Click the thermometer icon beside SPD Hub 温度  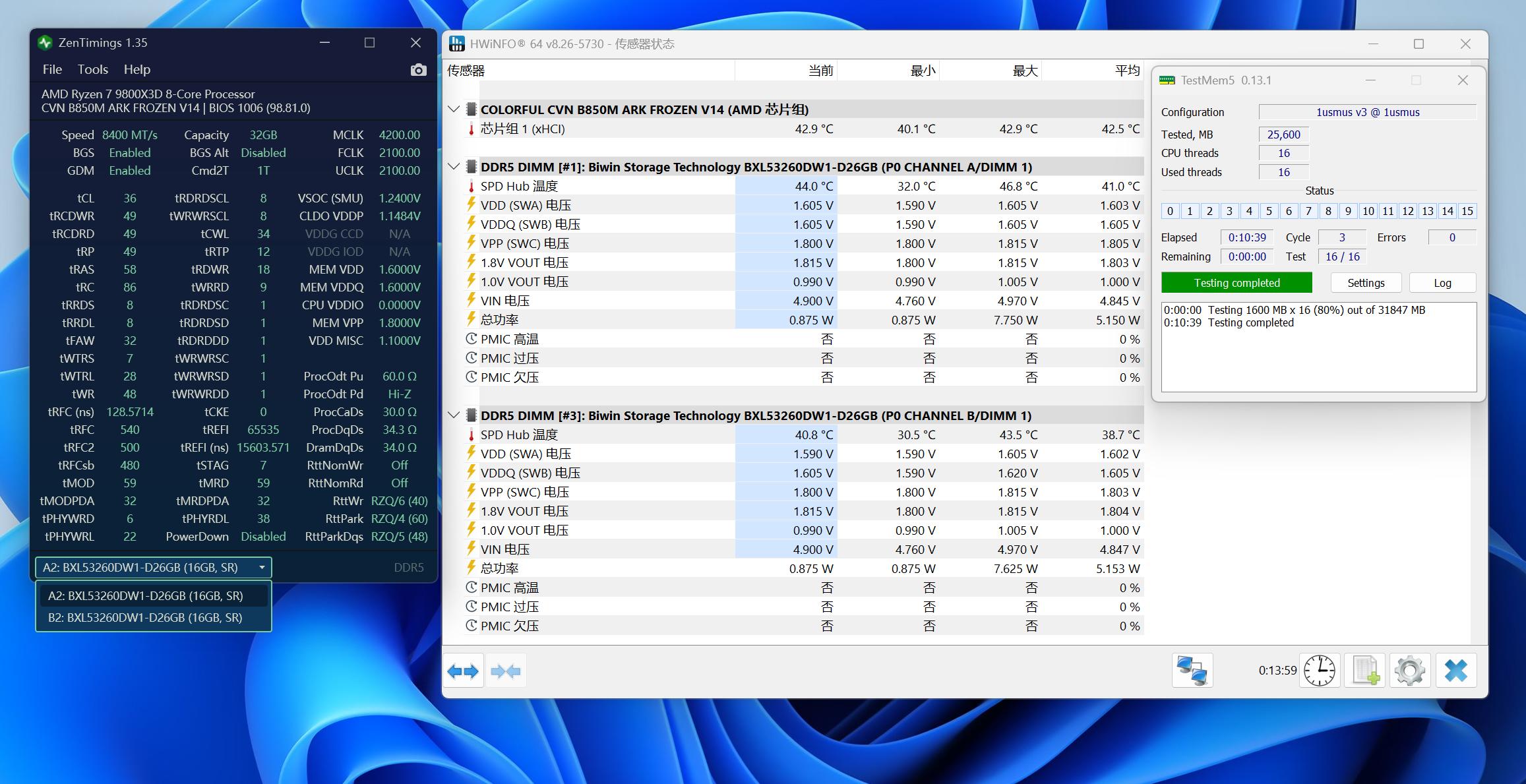tap(471, 185)
